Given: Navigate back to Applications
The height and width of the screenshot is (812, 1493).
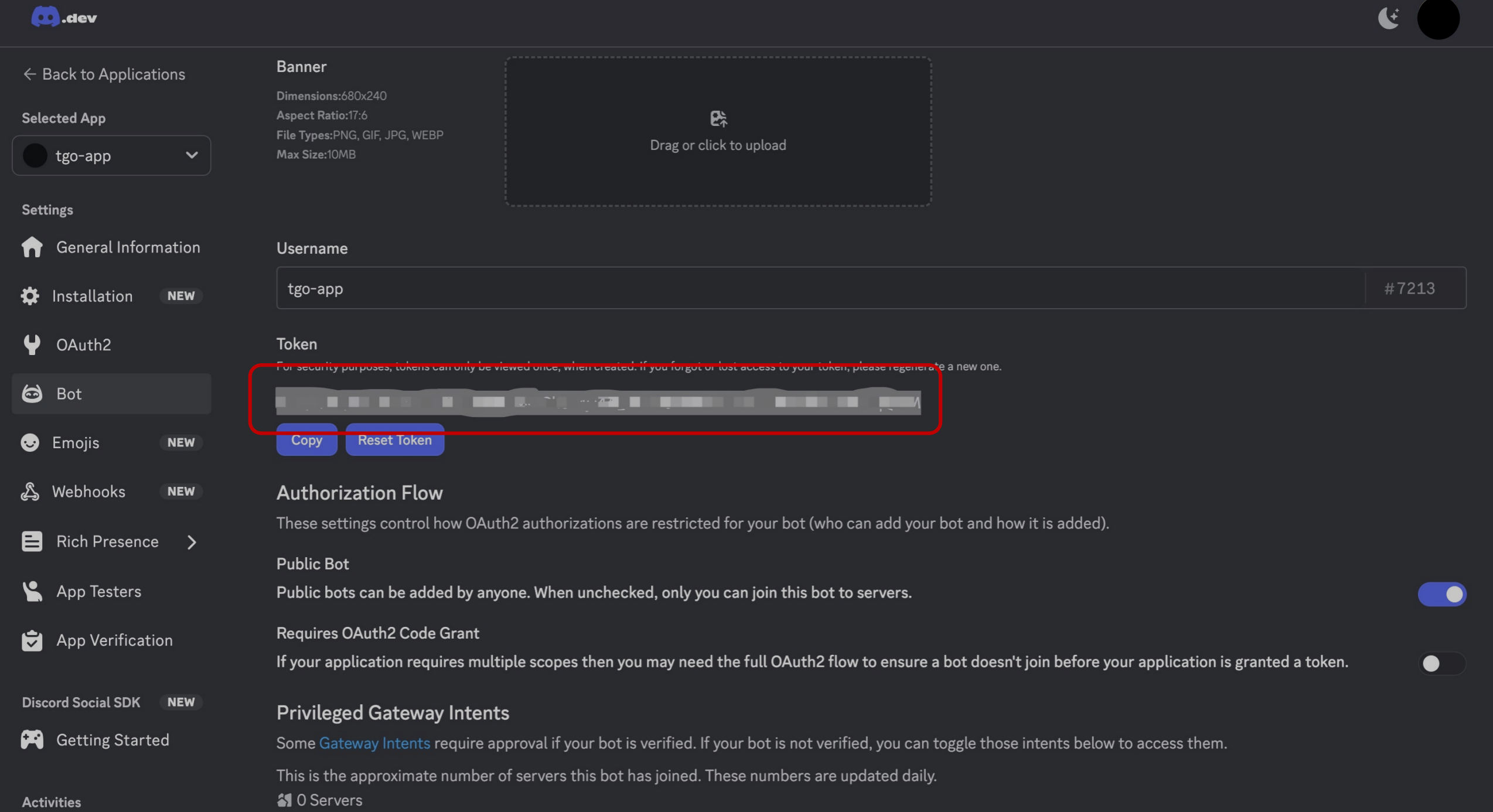Looking at the screenshot, I should pyautogui.click(x=104, y=74).
